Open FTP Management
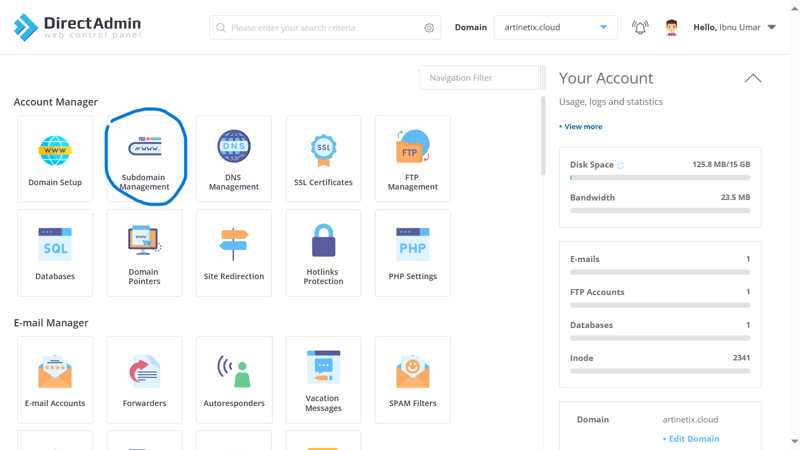The height and width of the screenshot is (450, 800). pos(413,159)
